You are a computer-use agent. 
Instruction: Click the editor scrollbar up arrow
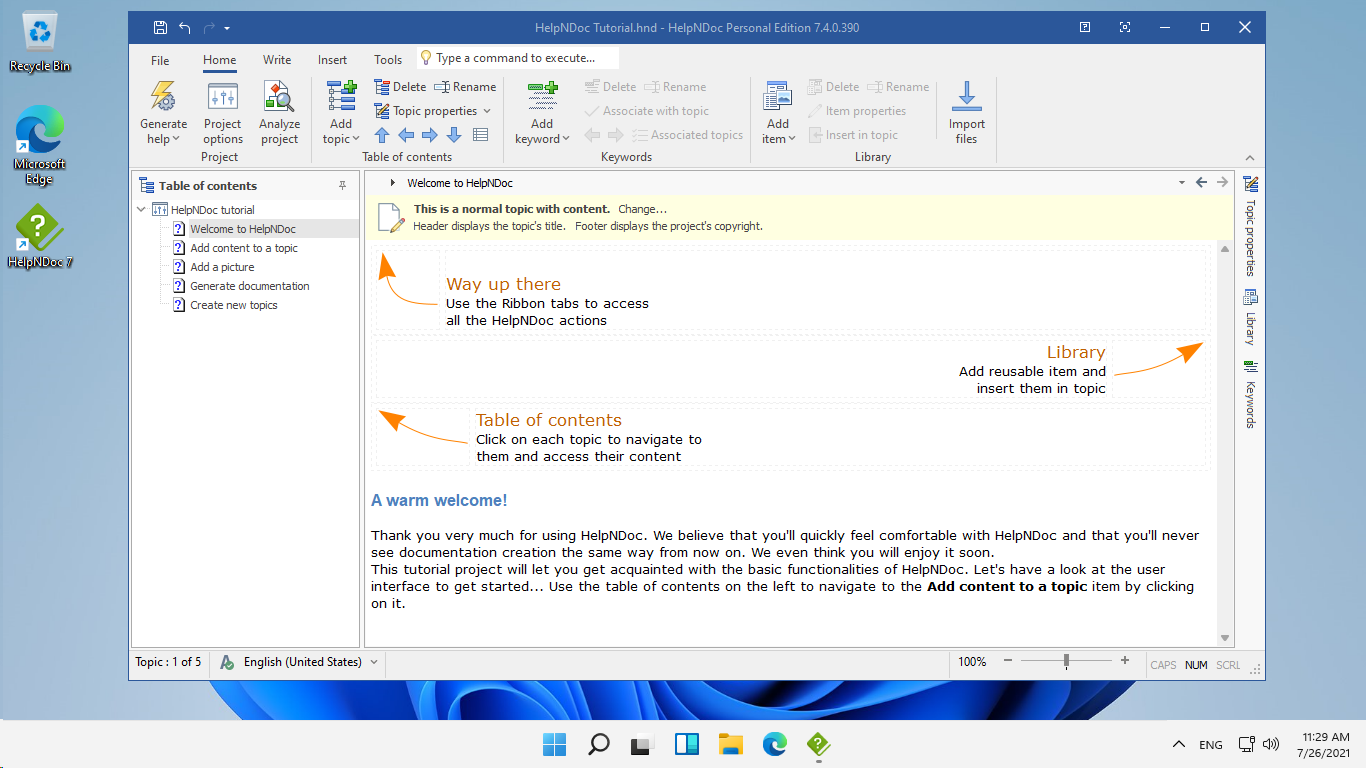pyautogui.click(x=1225, y=248)
